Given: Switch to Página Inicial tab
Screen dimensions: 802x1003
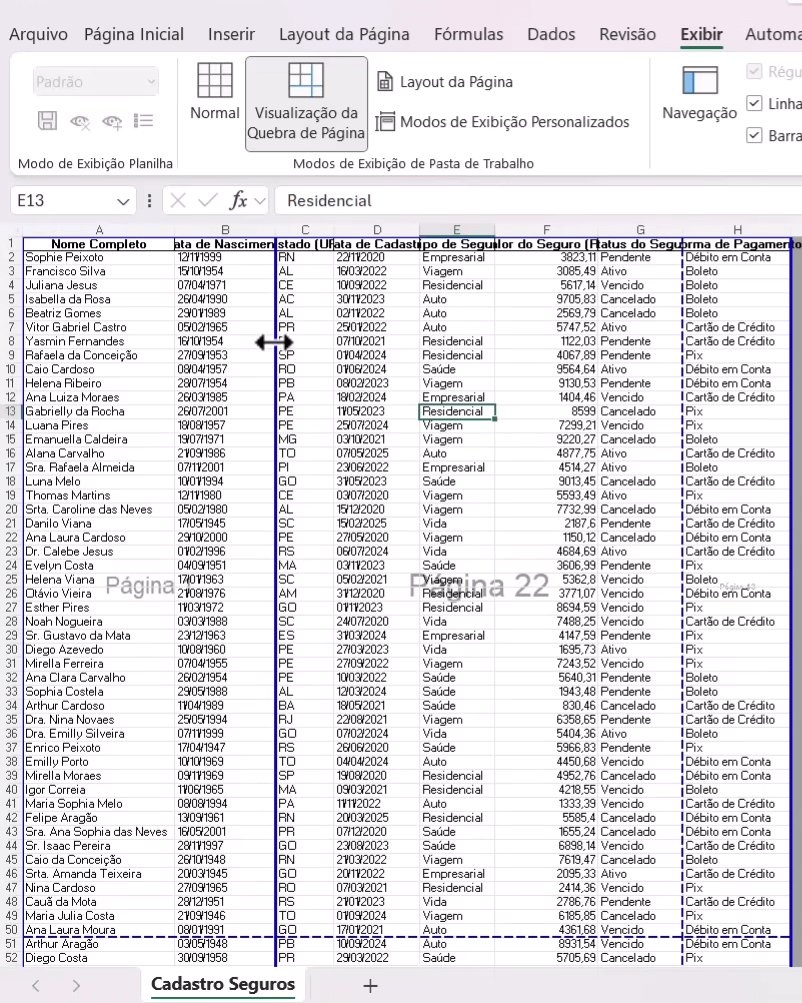Looking at the screenshot, I should (x=134, y=34).
